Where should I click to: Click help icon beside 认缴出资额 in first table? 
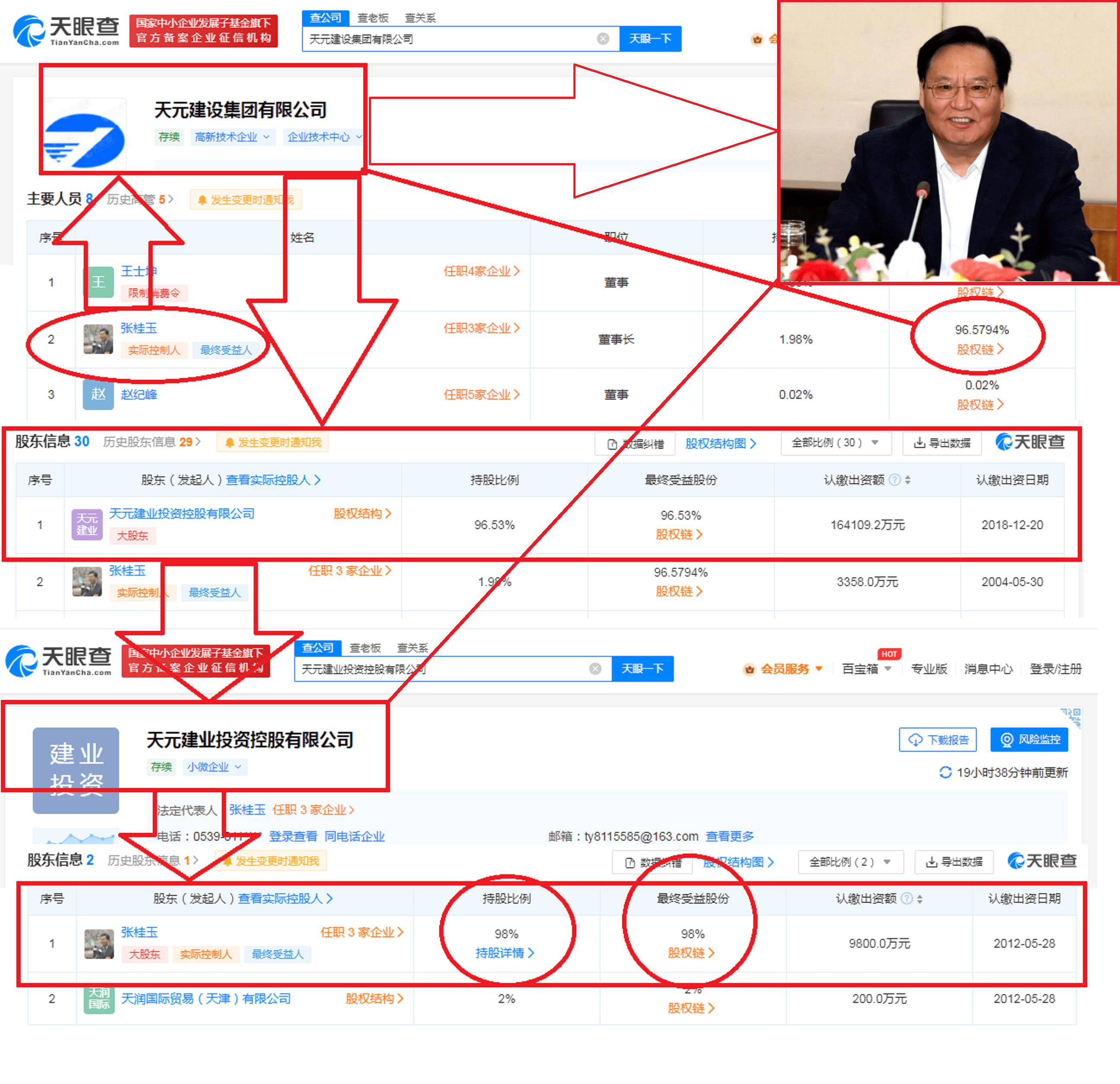coord(895,479)
